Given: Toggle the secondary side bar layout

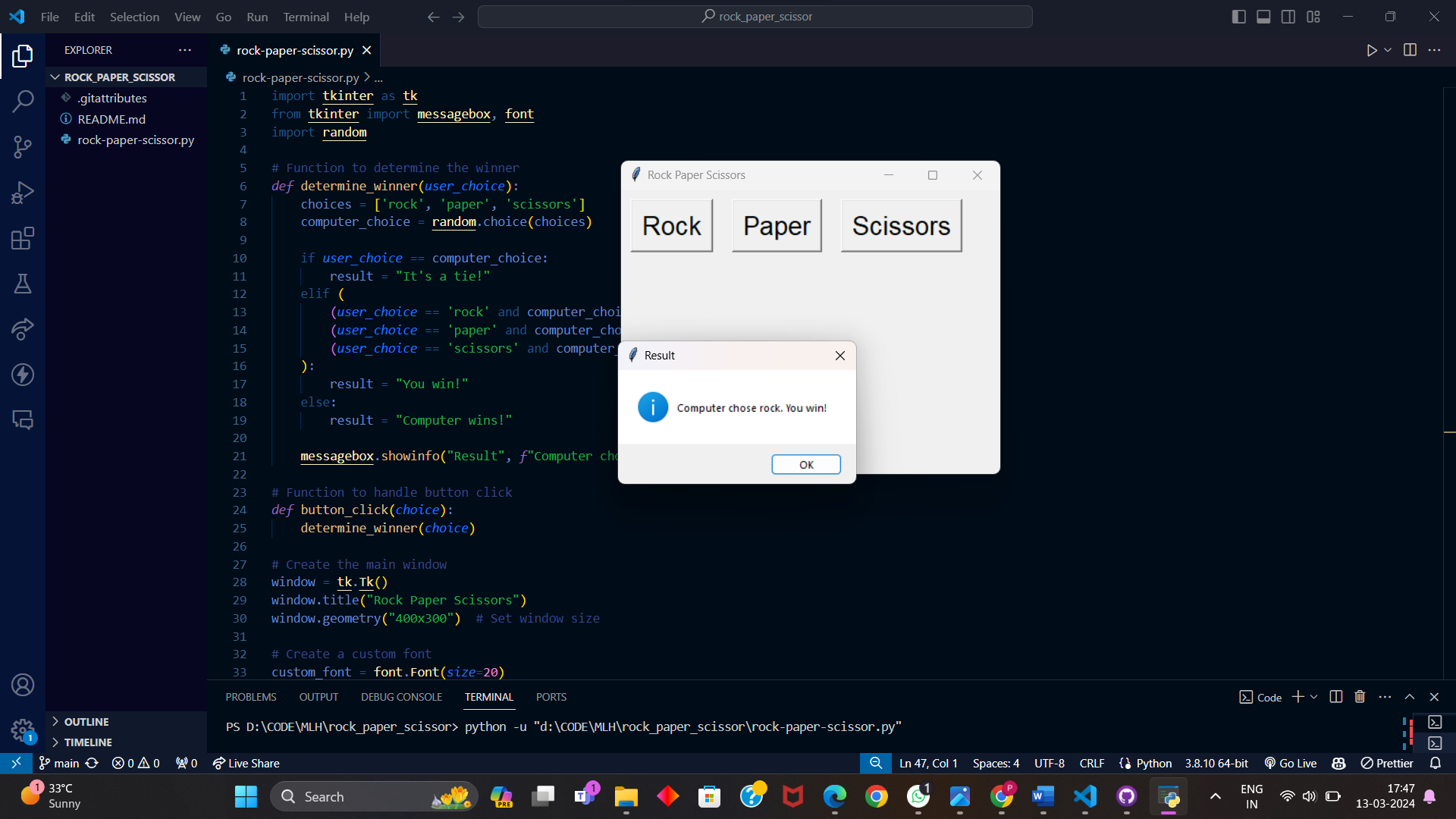Looking at the screenshot, I should coord(1288,17).
